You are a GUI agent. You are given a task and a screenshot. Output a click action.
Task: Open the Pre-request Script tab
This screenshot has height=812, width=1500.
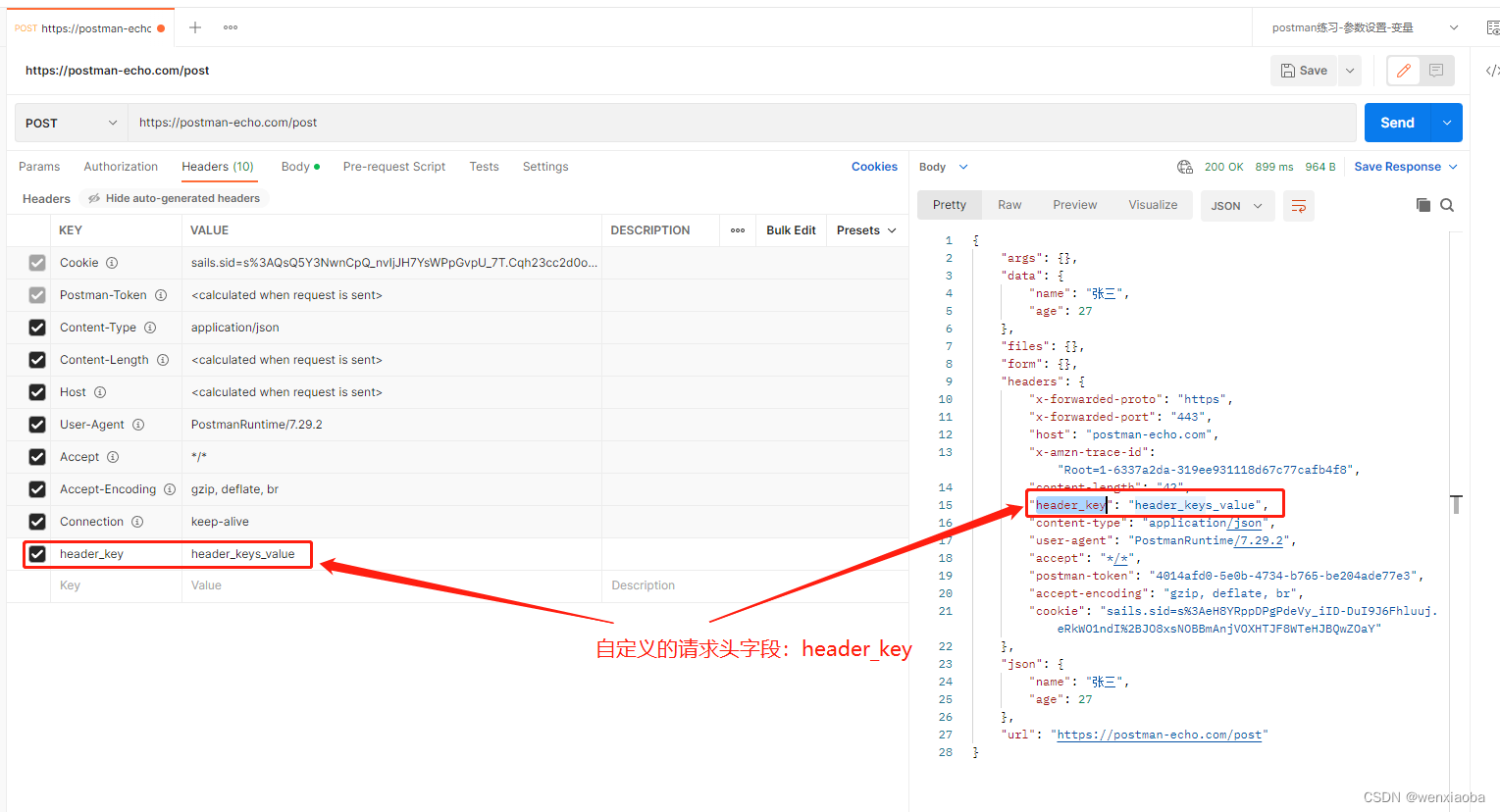[394, 167]
